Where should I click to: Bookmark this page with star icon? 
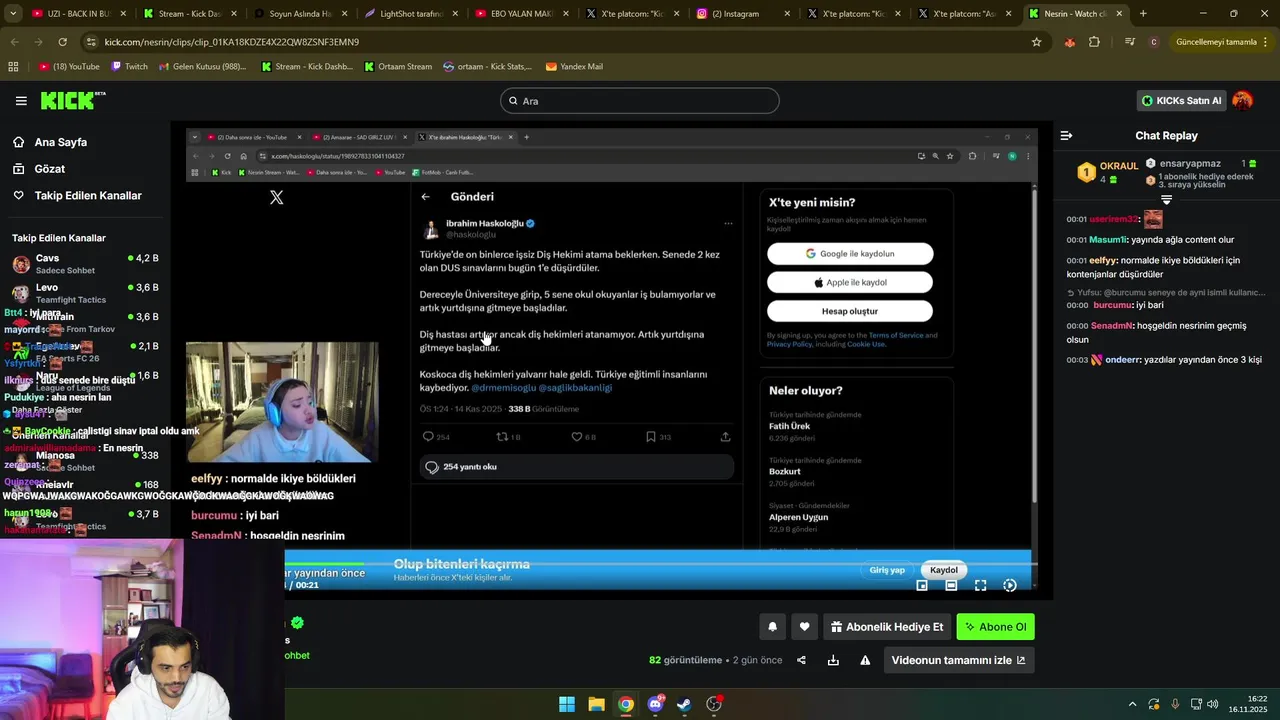[1036, 42]
